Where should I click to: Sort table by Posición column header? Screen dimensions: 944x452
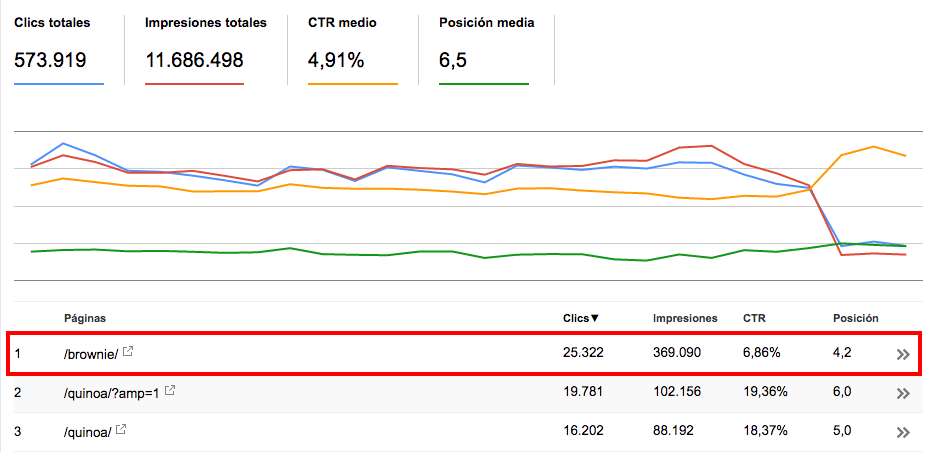(856, 318)
